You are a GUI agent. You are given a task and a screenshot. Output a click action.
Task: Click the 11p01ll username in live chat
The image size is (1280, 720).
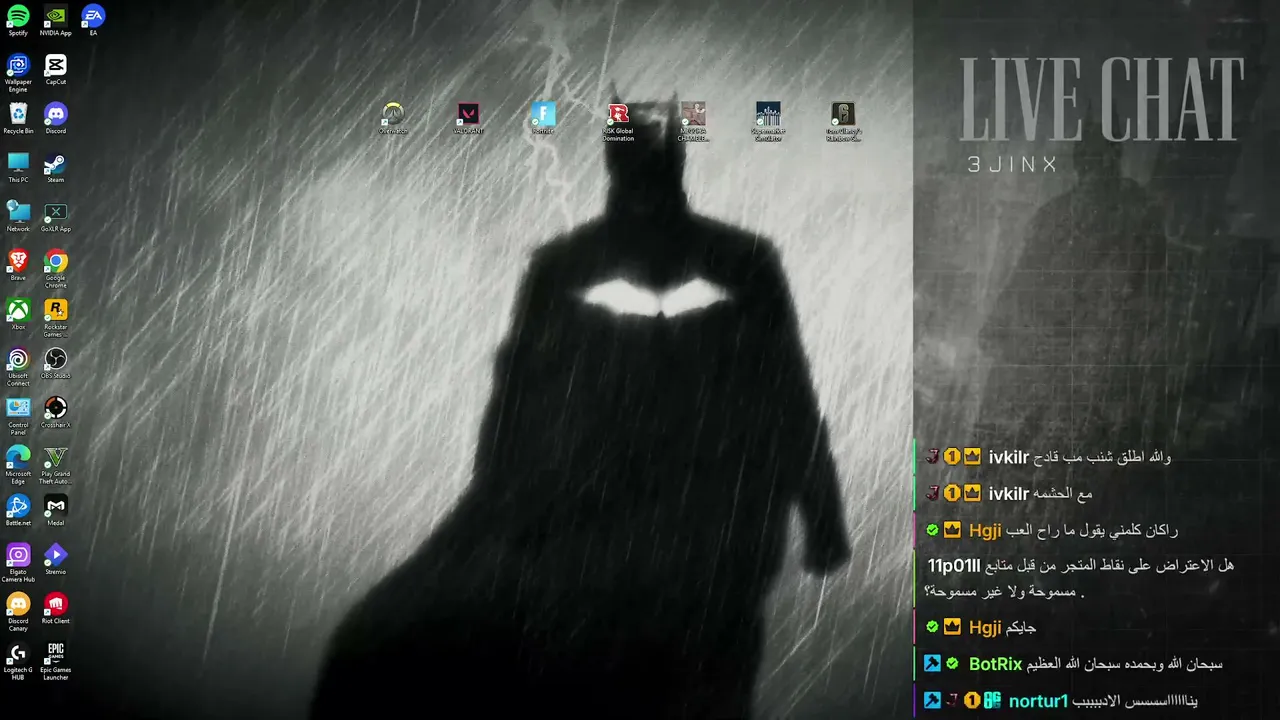954,566
